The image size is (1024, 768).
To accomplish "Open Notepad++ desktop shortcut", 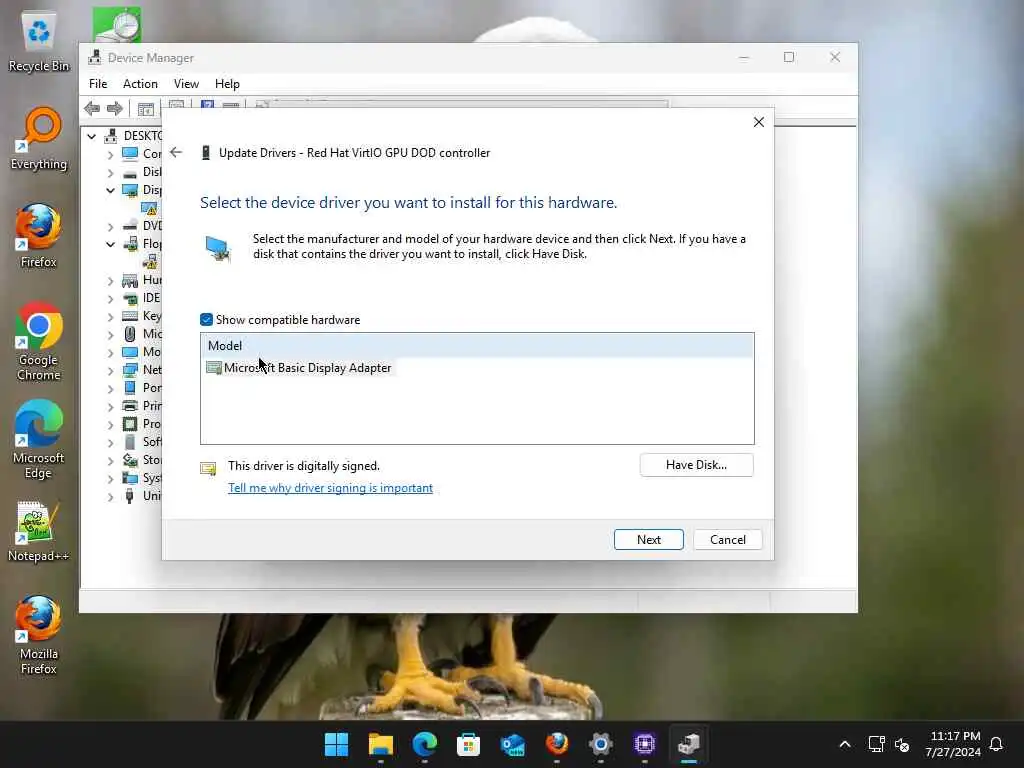I will (39, 531).
